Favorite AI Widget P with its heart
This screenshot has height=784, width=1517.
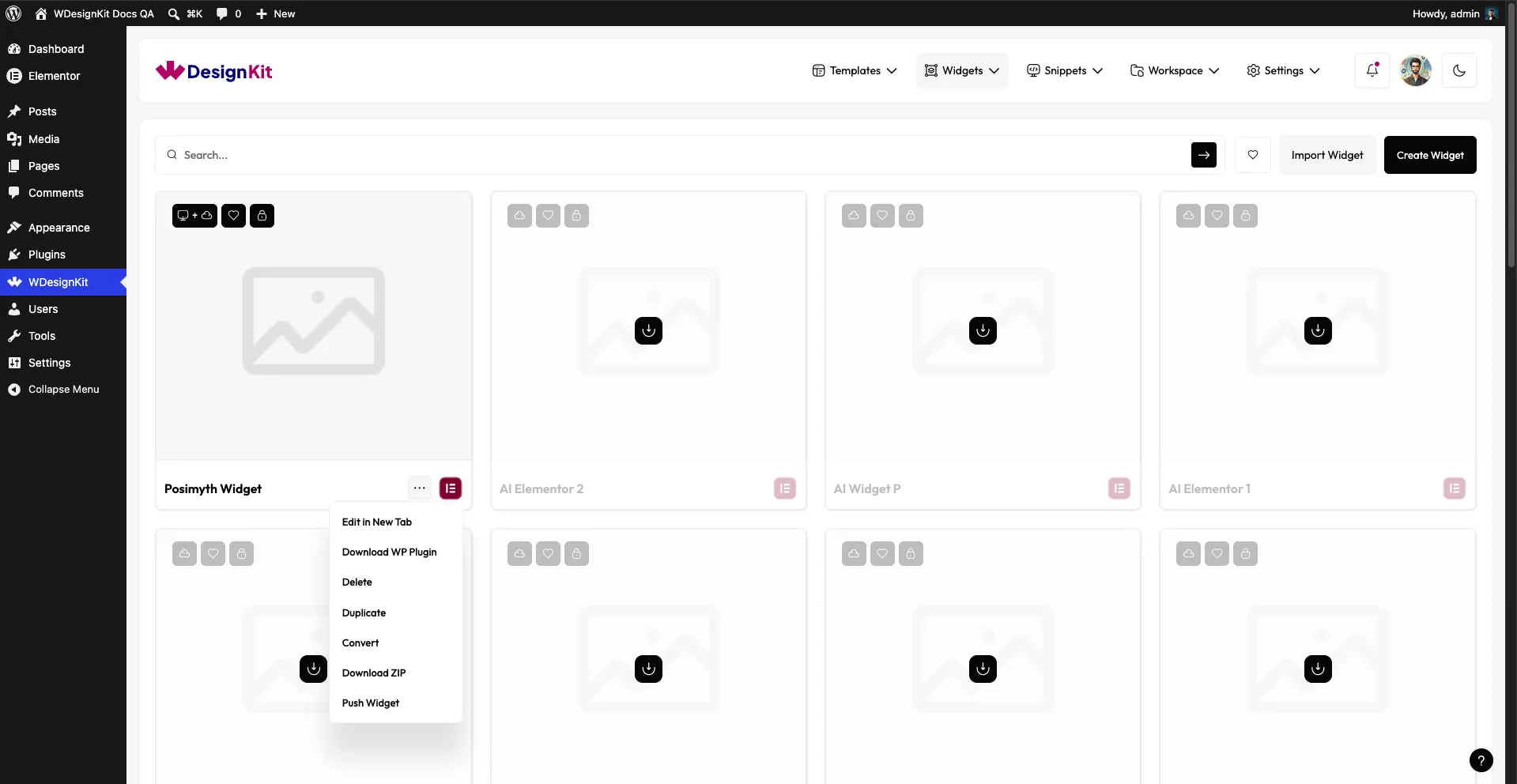point(882,216)
